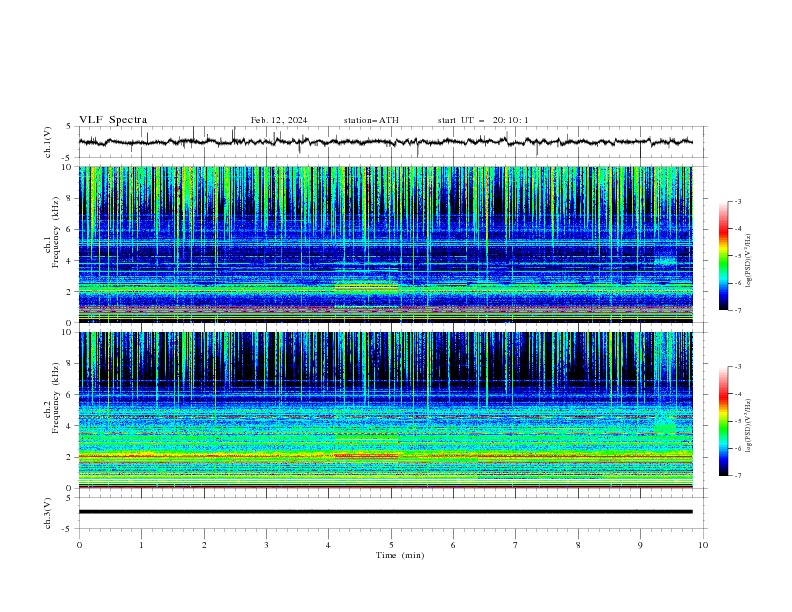Click the ch.1 spectrogram panel
Image resolution: width=792 pixels, height=612 pixels.
385,244
